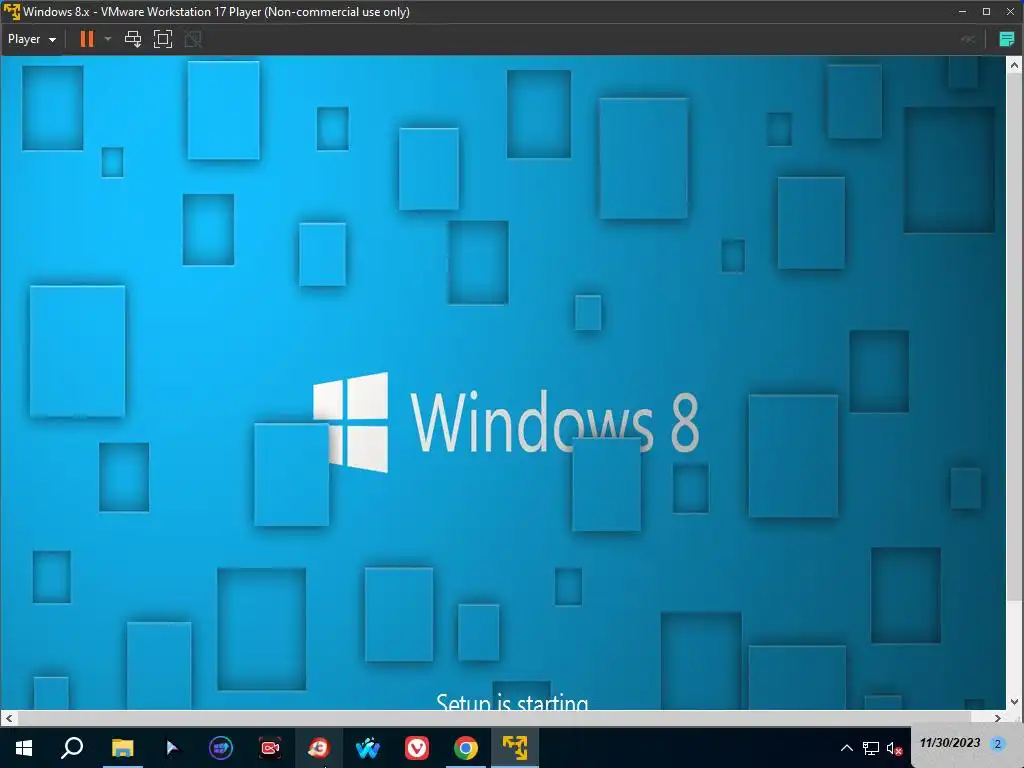The height and width of the screenshot is (768, 1024).
Task: Click the vertical scrollbar thumb
Action: coord(1014,336)
